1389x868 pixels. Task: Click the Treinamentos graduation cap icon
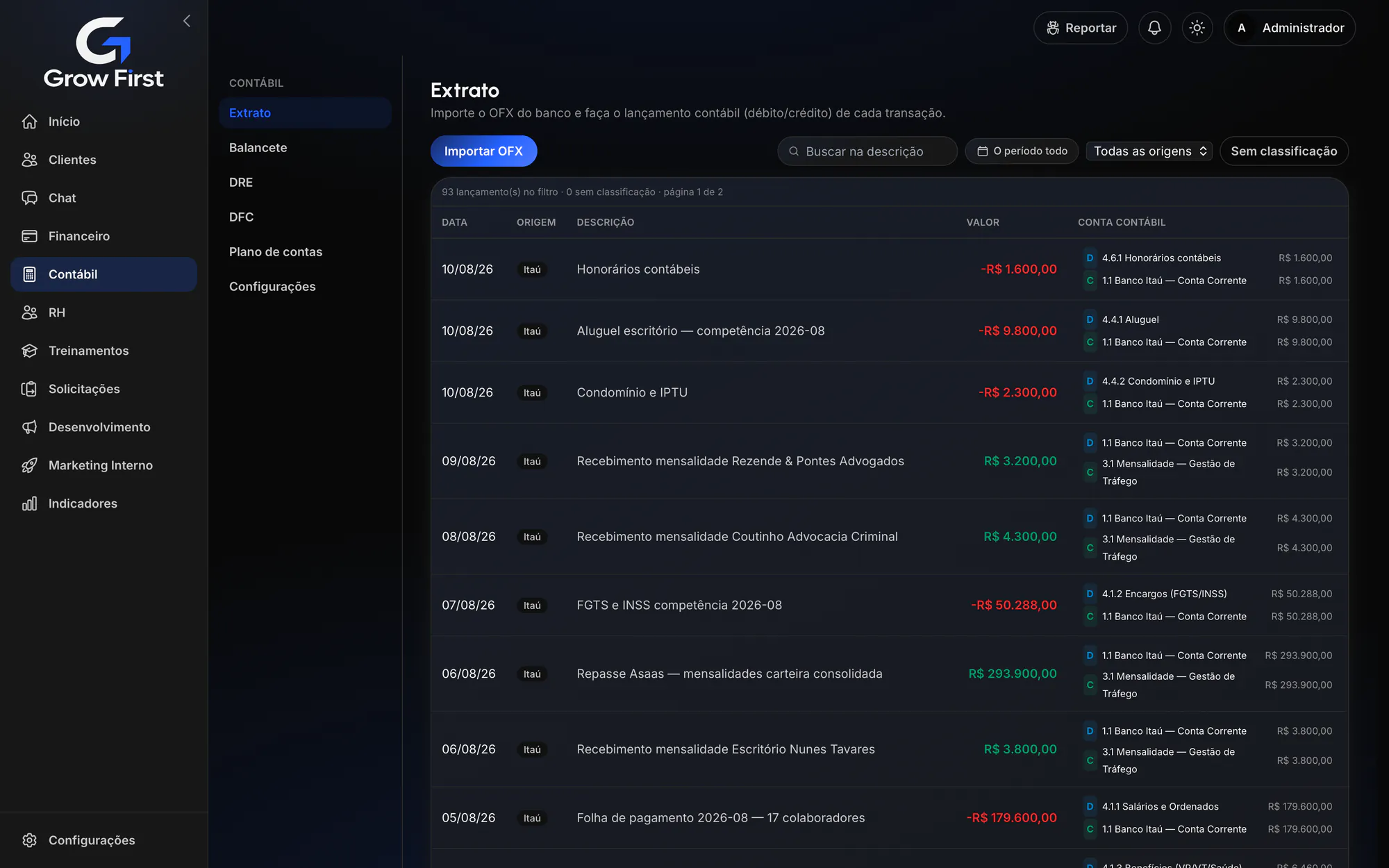click(x=29, y=351)
